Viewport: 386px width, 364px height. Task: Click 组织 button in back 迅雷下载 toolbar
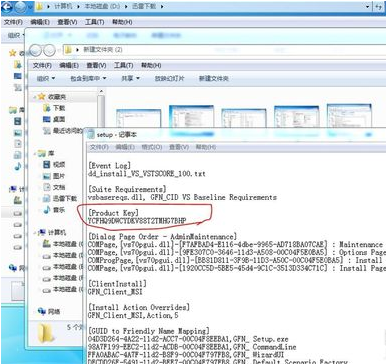point(15,35)
